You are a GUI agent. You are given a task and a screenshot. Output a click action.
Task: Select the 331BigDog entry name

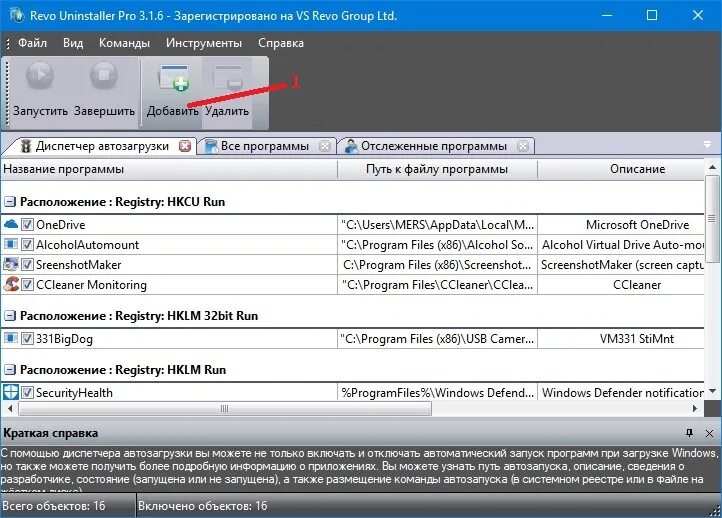tap(64, 339)
